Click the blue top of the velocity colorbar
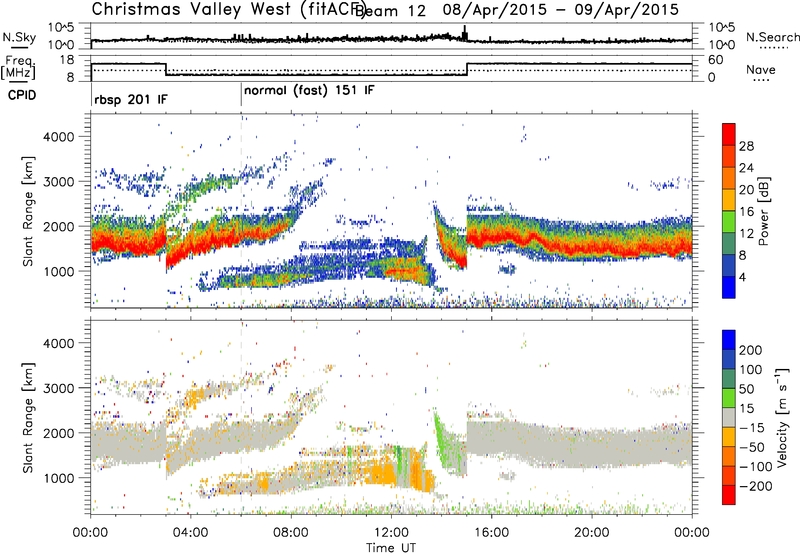Image resolution: width=800 pixels, height=554 pixels. click(x=729, y=339)
